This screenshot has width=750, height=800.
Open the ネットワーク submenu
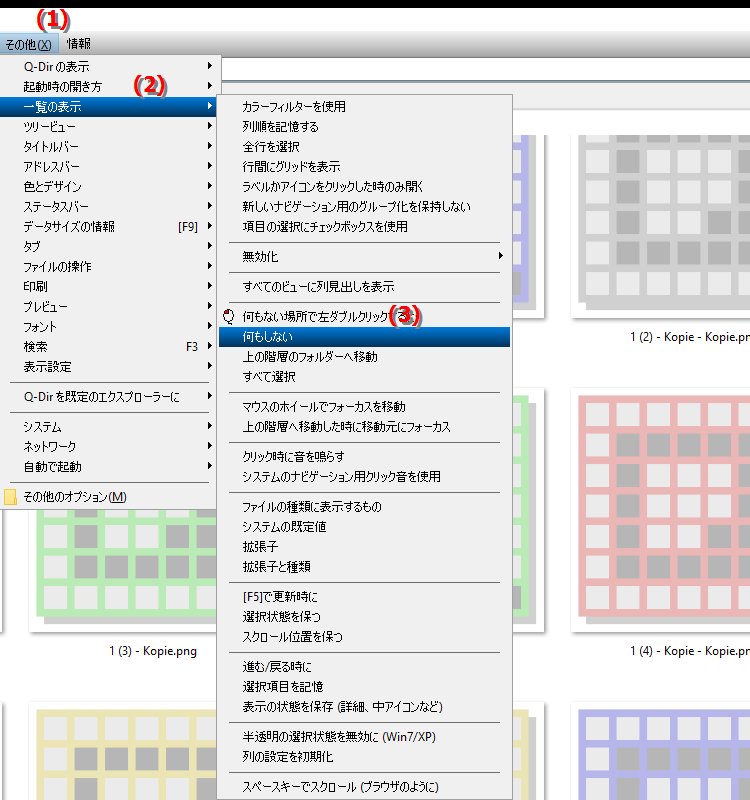pyautogui.click(x=108, y=446)
